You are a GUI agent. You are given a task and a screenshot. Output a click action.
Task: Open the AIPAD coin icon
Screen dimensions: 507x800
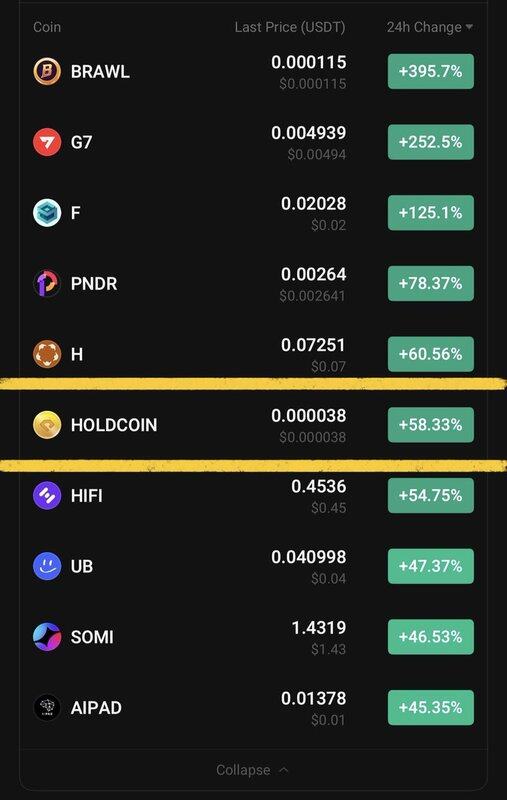[47, 708]
